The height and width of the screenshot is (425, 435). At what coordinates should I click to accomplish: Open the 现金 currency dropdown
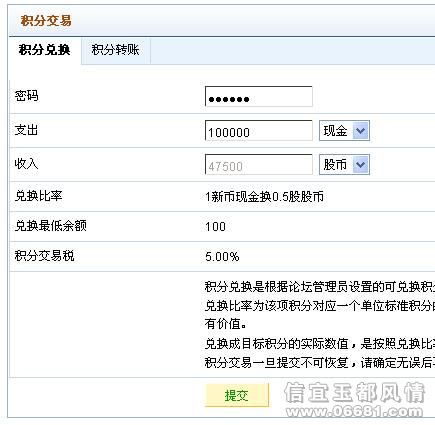click(x=344, y=131)
